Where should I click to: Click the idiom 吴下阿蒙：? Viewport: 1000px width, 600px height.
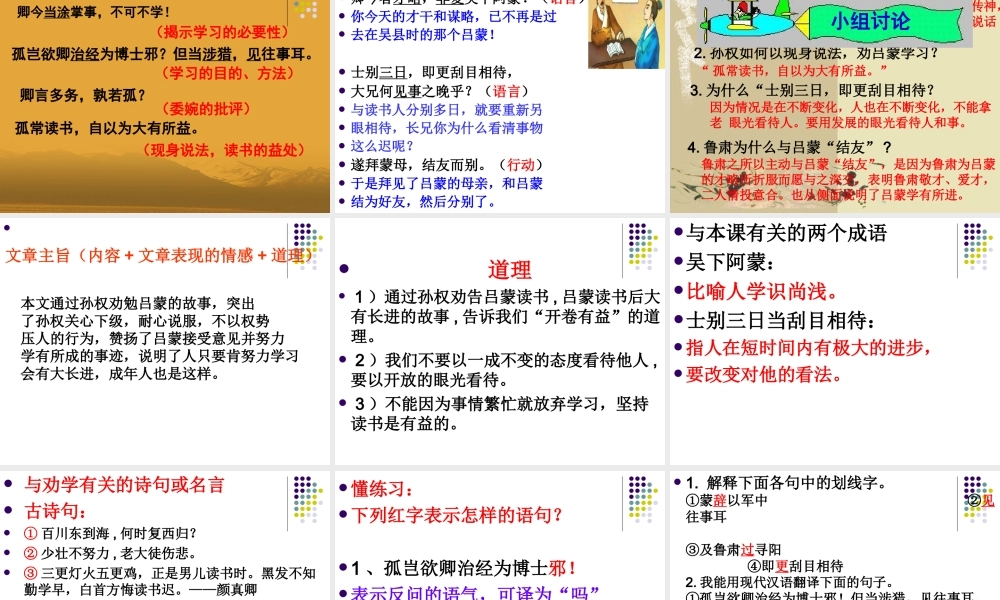pos(730,263)
